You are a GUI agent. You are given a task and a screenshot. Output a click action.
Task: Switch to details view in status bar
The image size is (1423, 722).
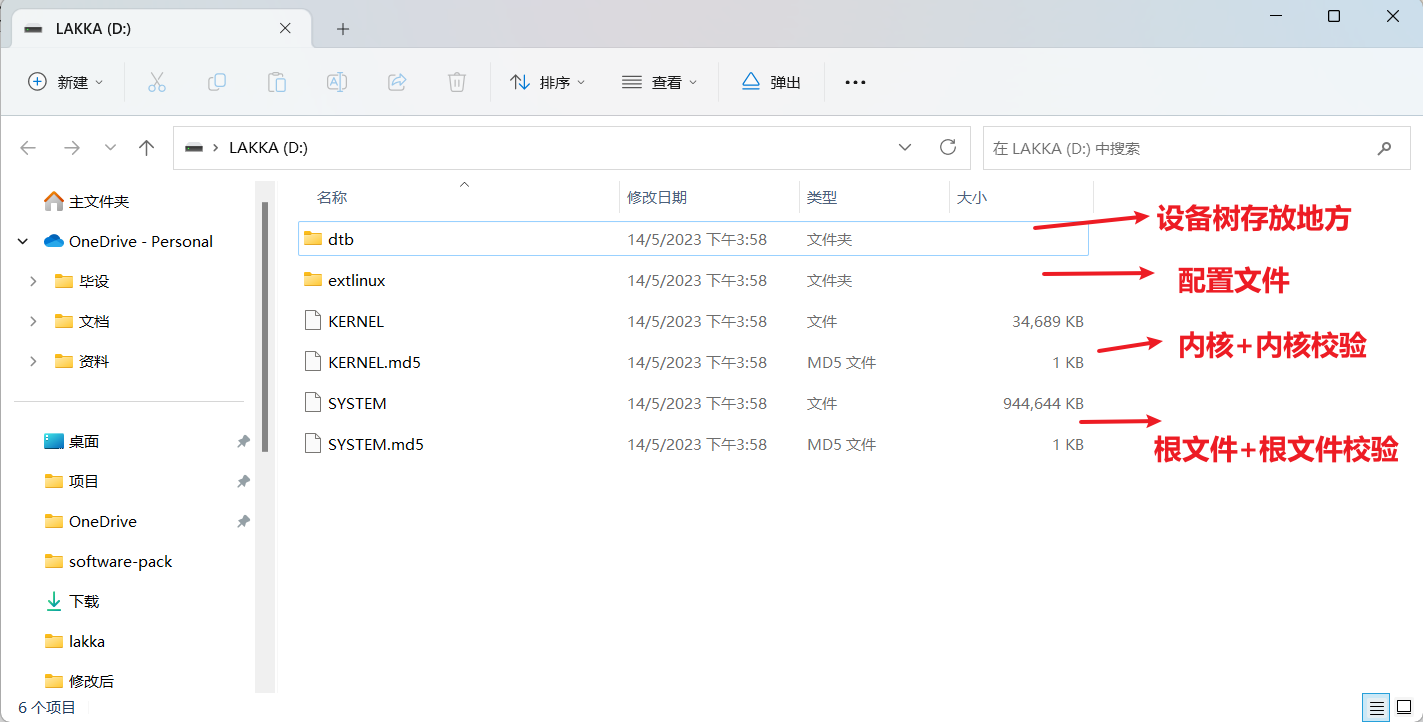click(x=1376, y=707)
